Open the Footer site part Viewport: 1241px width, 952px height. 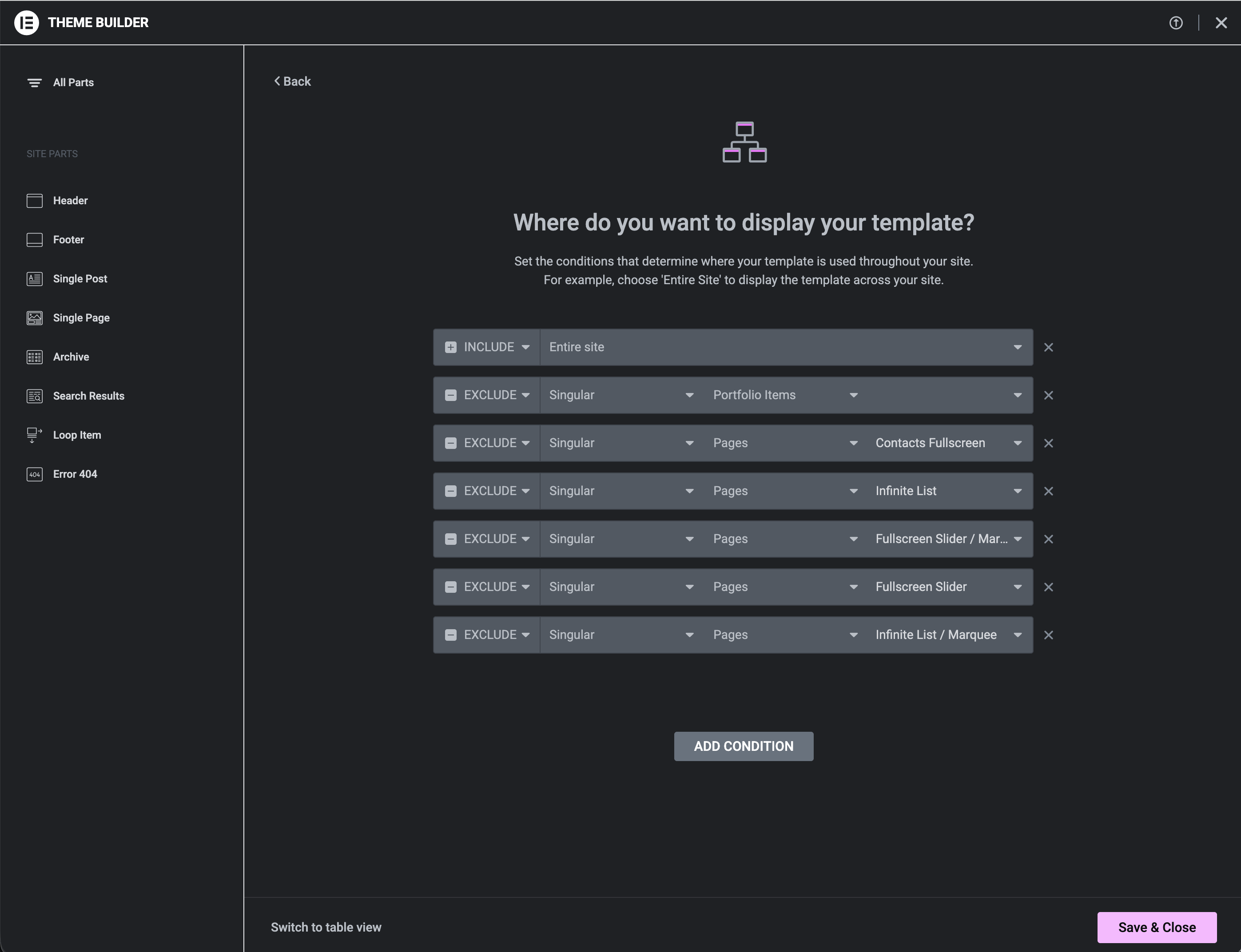point(68,240)
